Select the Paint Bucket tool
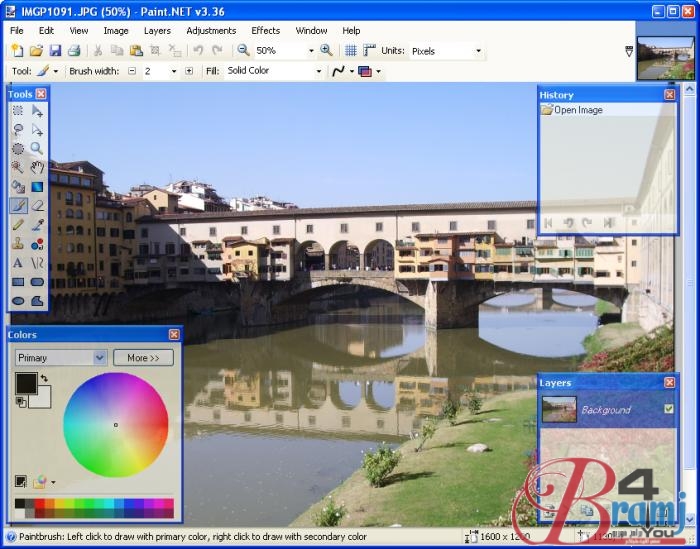This screenshot has width=700, height=549. click(x=18, y=186)
